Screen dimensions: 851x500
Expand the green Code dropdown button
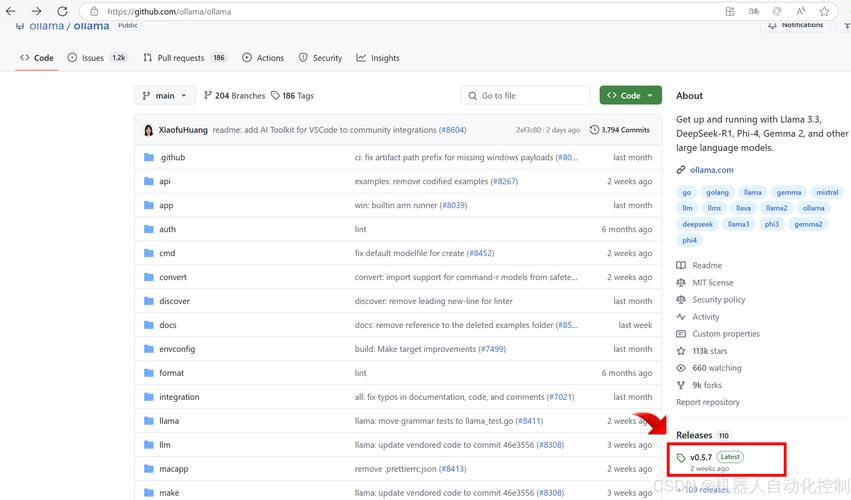tap(631, 96)
